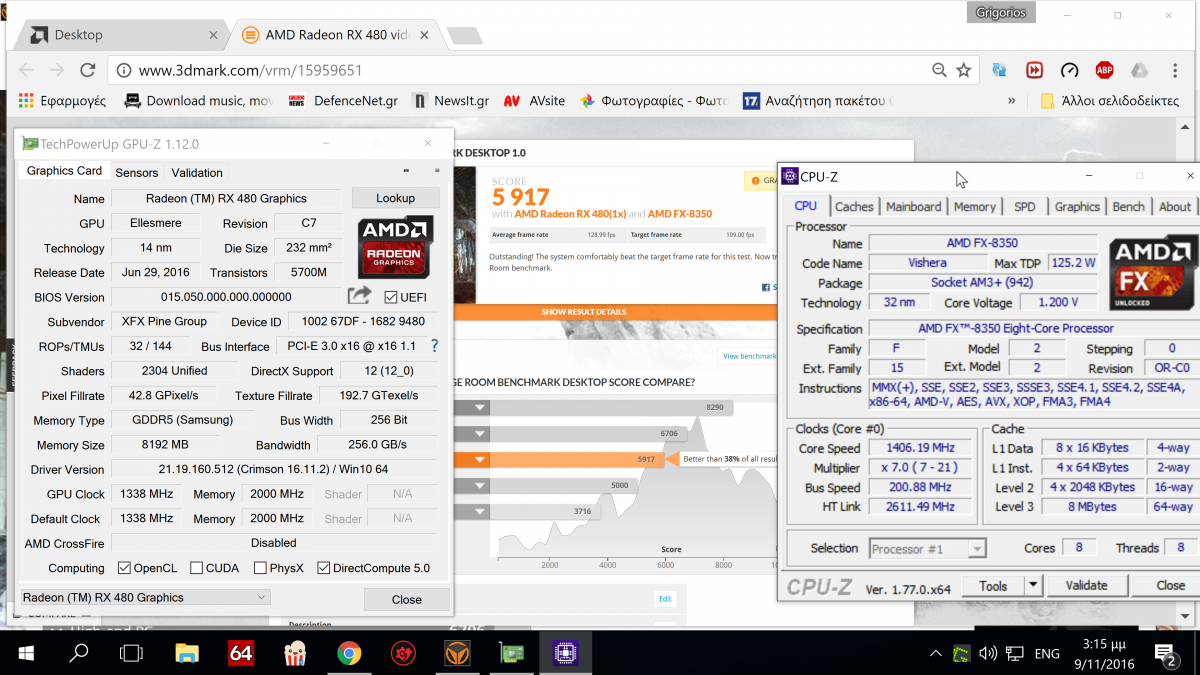Open the Memory tab in CPU-Z
1200x675 pixels.
click(974, 206)
